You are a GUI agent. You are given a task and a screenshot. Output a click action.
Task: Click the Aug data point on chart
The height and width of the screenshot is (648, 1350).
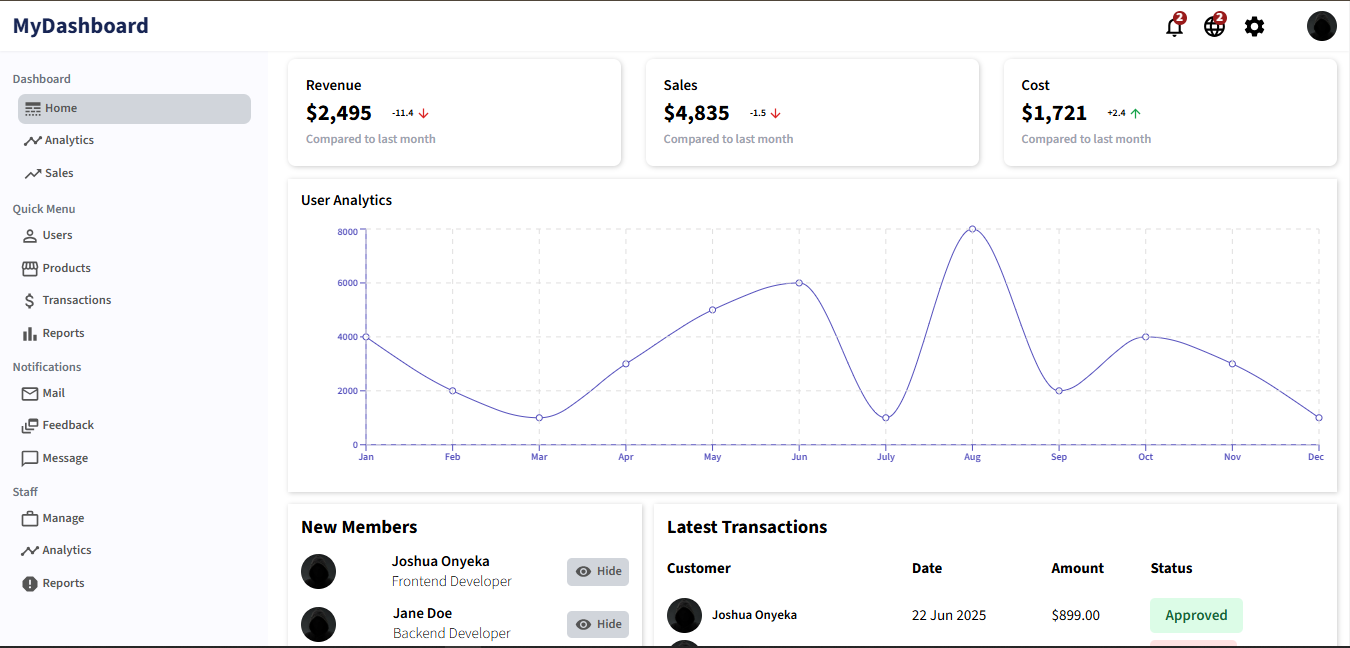[972, 229]
